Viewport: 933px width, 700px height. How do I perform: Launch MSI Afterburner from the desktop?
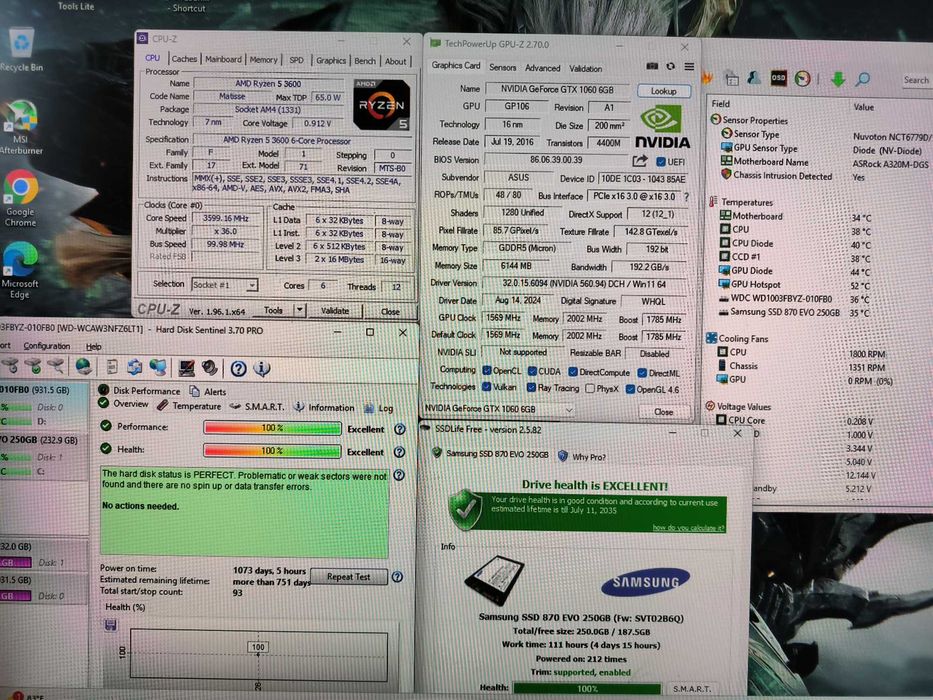(x=21, y=127)
